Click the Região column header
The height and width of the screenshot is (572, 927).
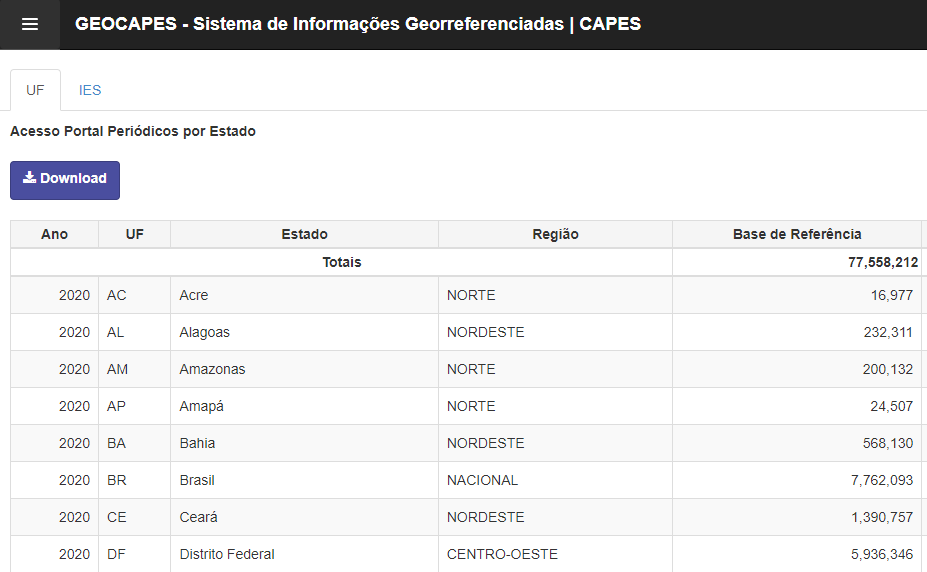[555, 234]
